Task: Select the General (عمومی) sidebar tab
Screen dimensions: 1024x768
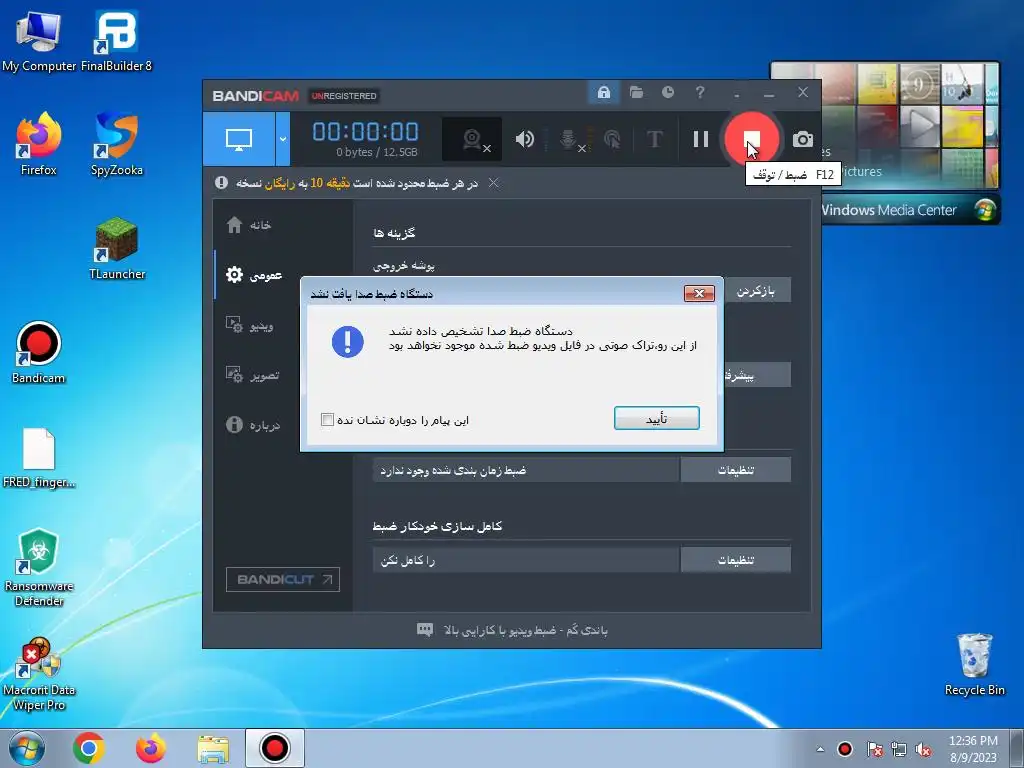Action: (253, 275)
